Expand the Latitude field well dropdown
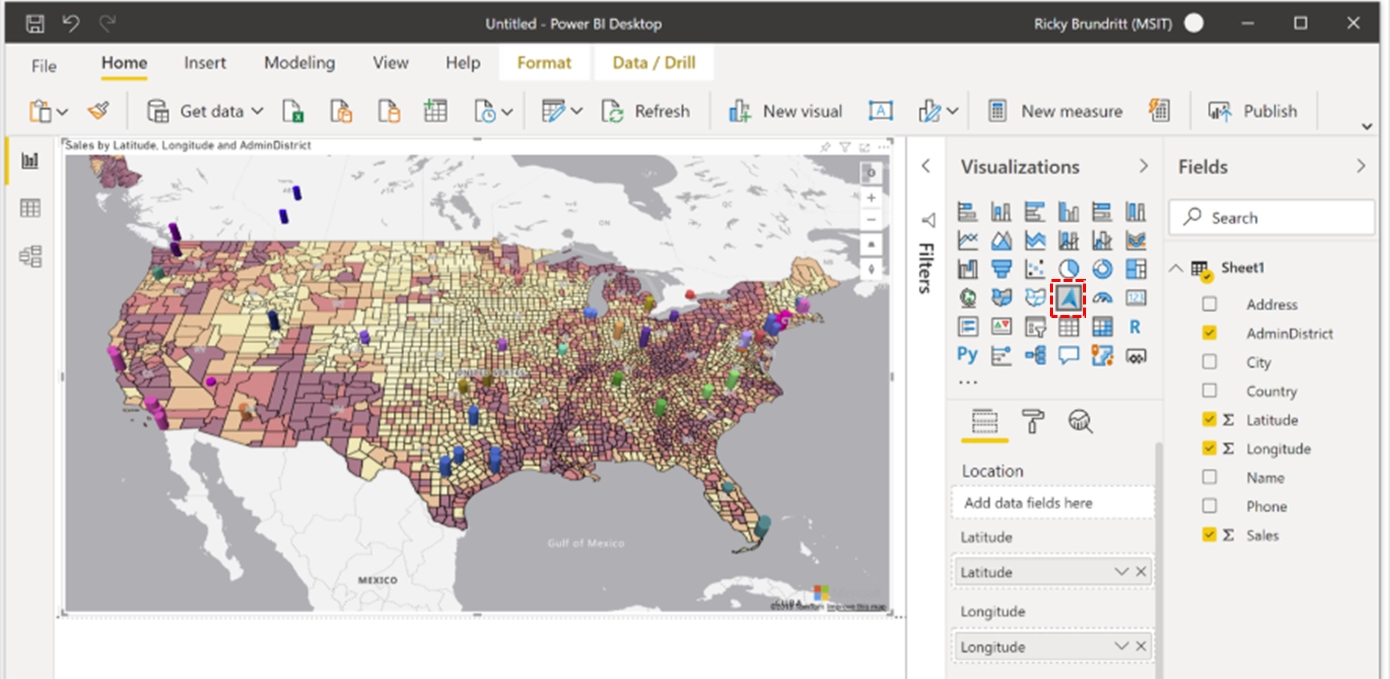 1122,572
